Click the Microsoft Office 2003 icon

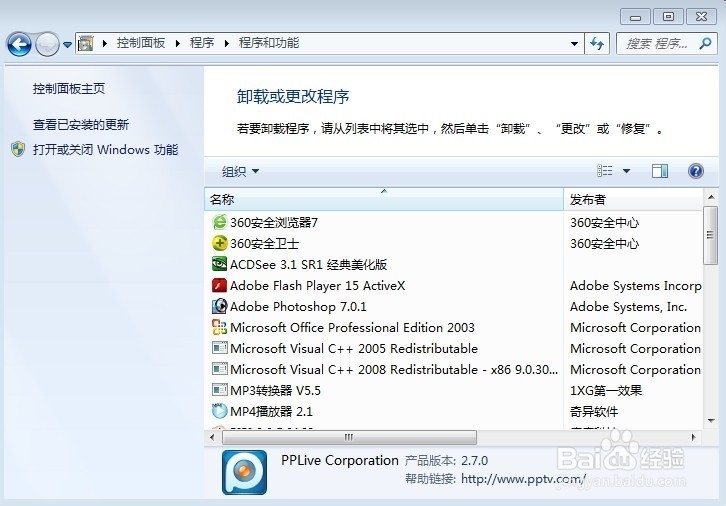coord(219,327)
